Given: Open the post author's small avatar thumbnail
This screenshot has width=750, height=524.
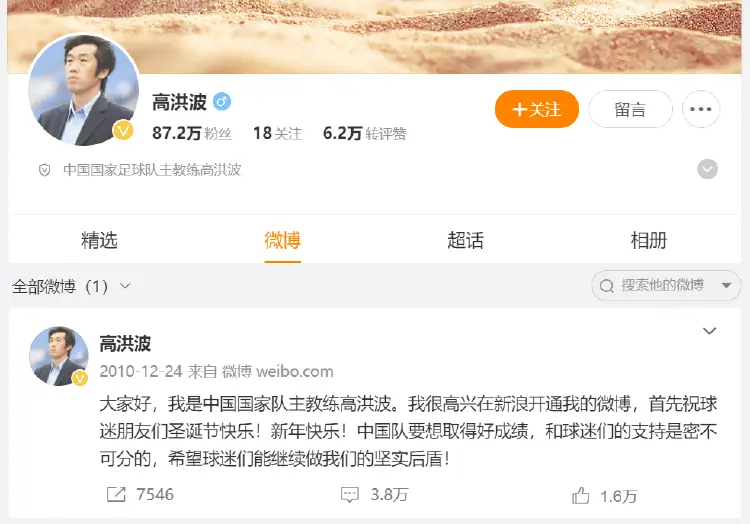Looking at the screenshot, I should coord(59,356).
